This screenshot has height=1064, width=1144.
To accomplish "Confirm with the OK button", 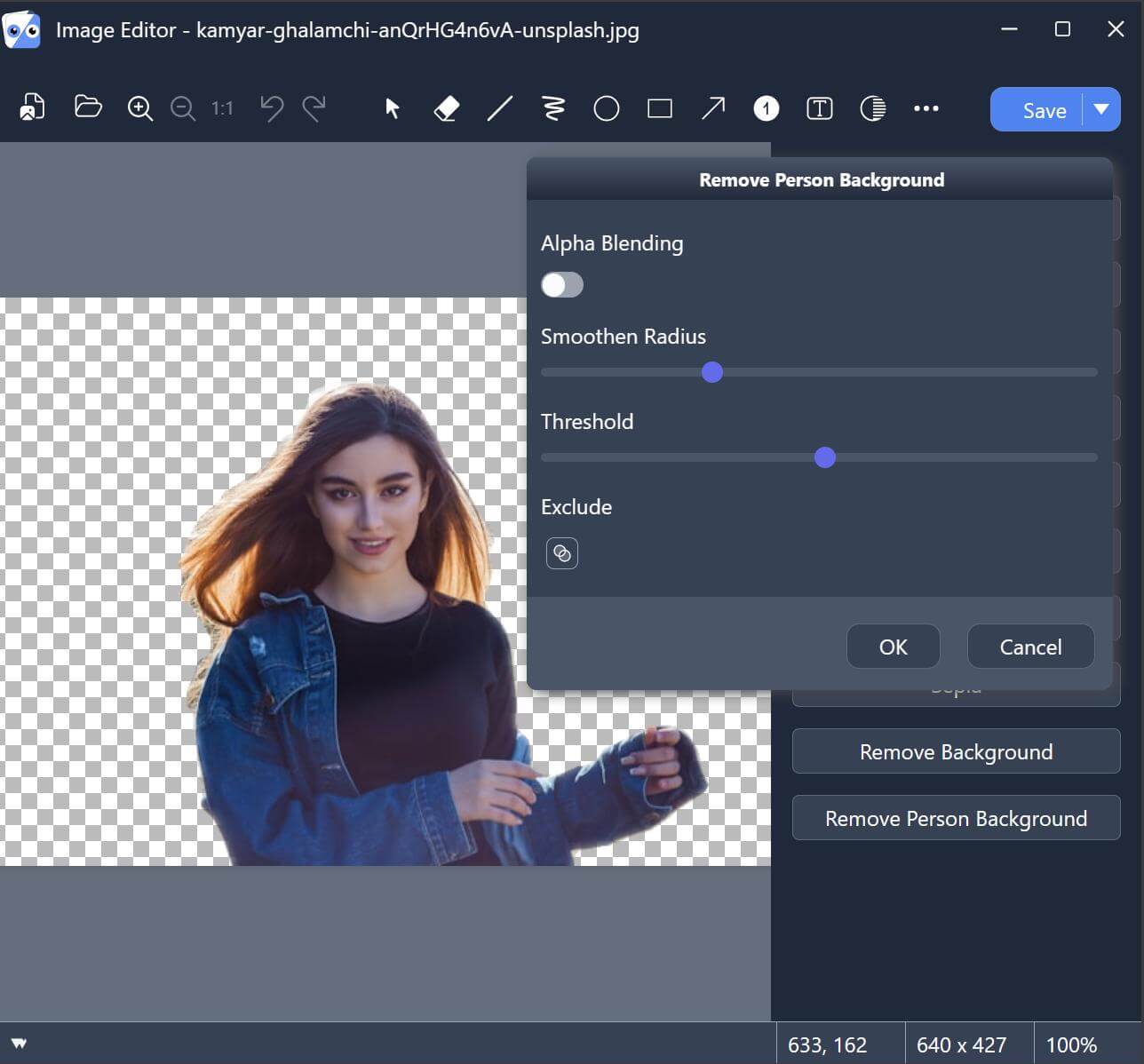I will 893,646.
